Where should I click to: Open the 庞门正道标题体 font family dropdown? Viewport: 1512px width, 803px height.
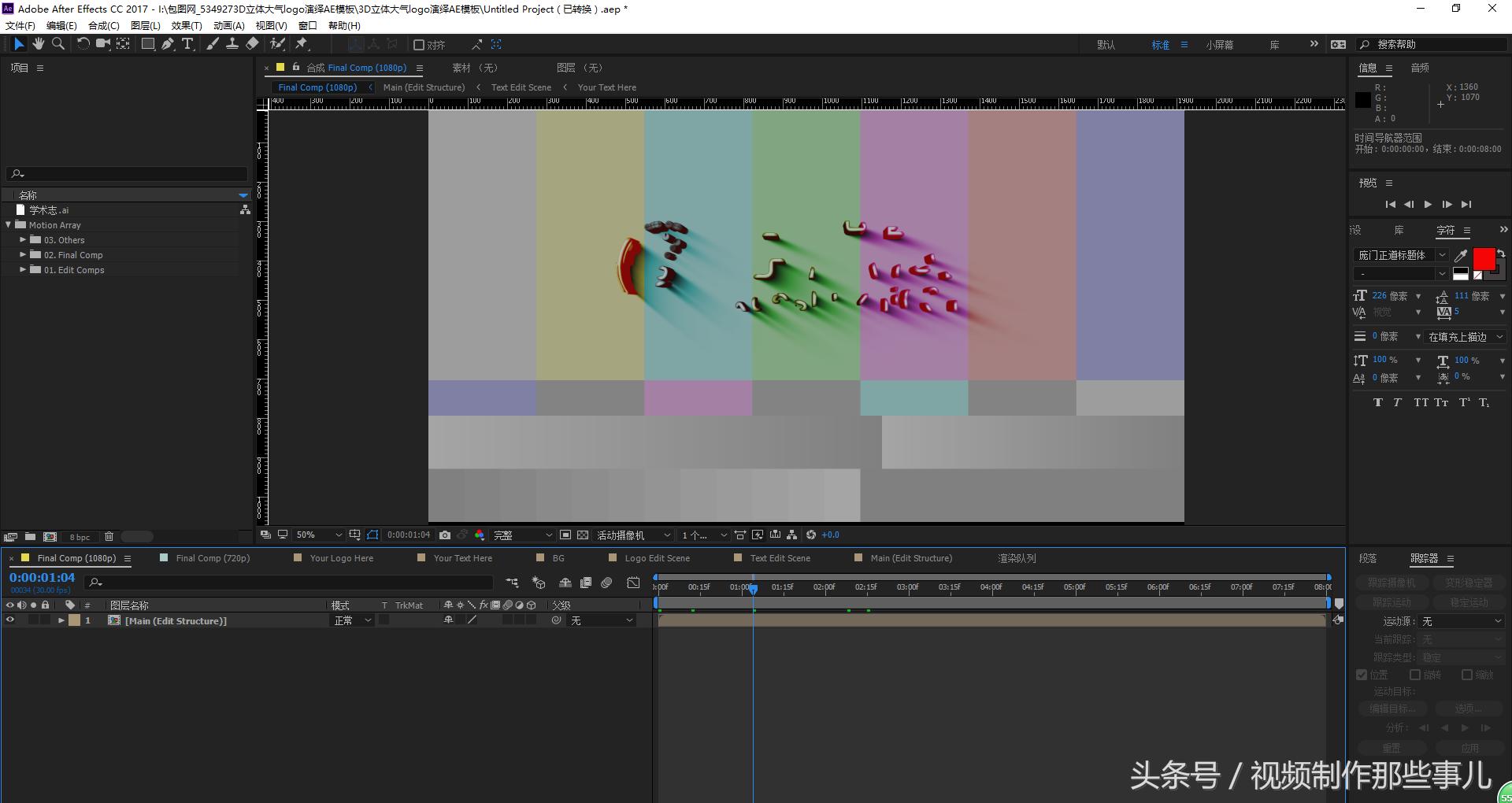[x=1400, y=255]
